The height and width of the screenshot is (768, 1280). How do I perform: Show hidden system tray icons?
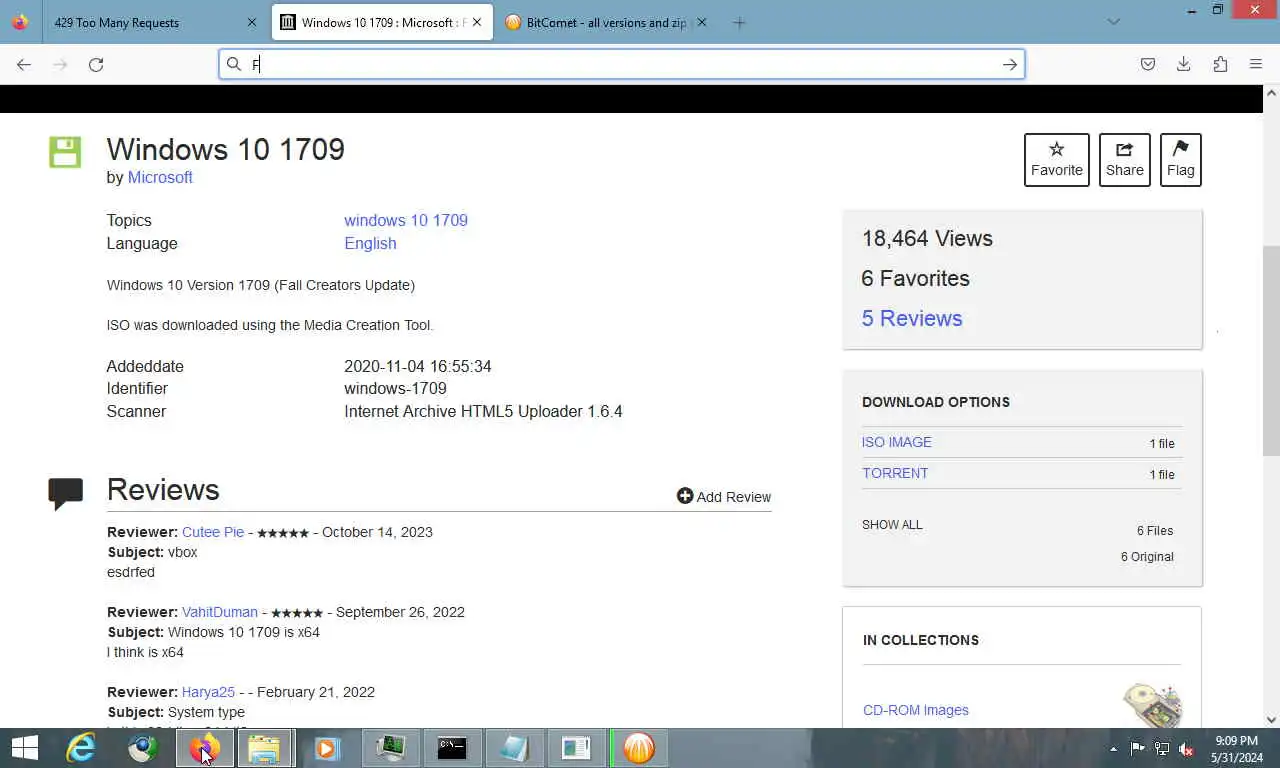coord(1114,749)
